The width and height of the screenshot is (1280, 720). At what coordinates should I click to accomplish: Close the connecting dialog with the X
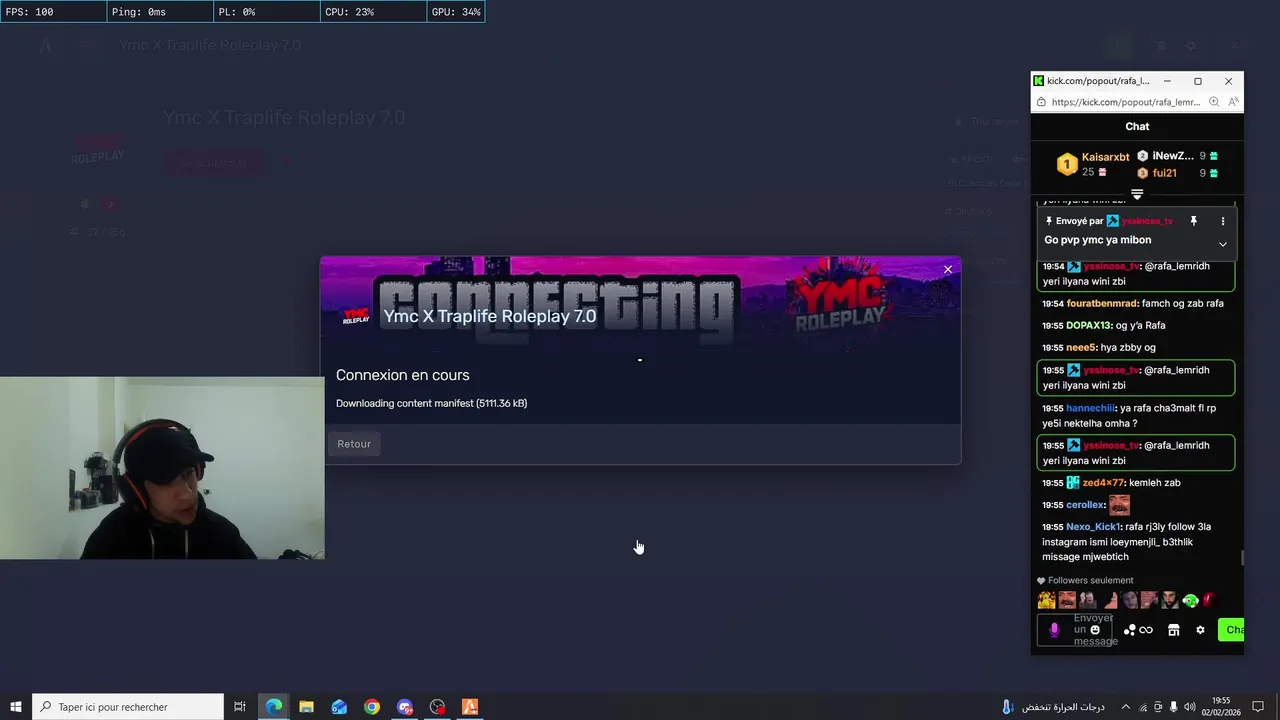pyautogui.click(x=948, y=269)
